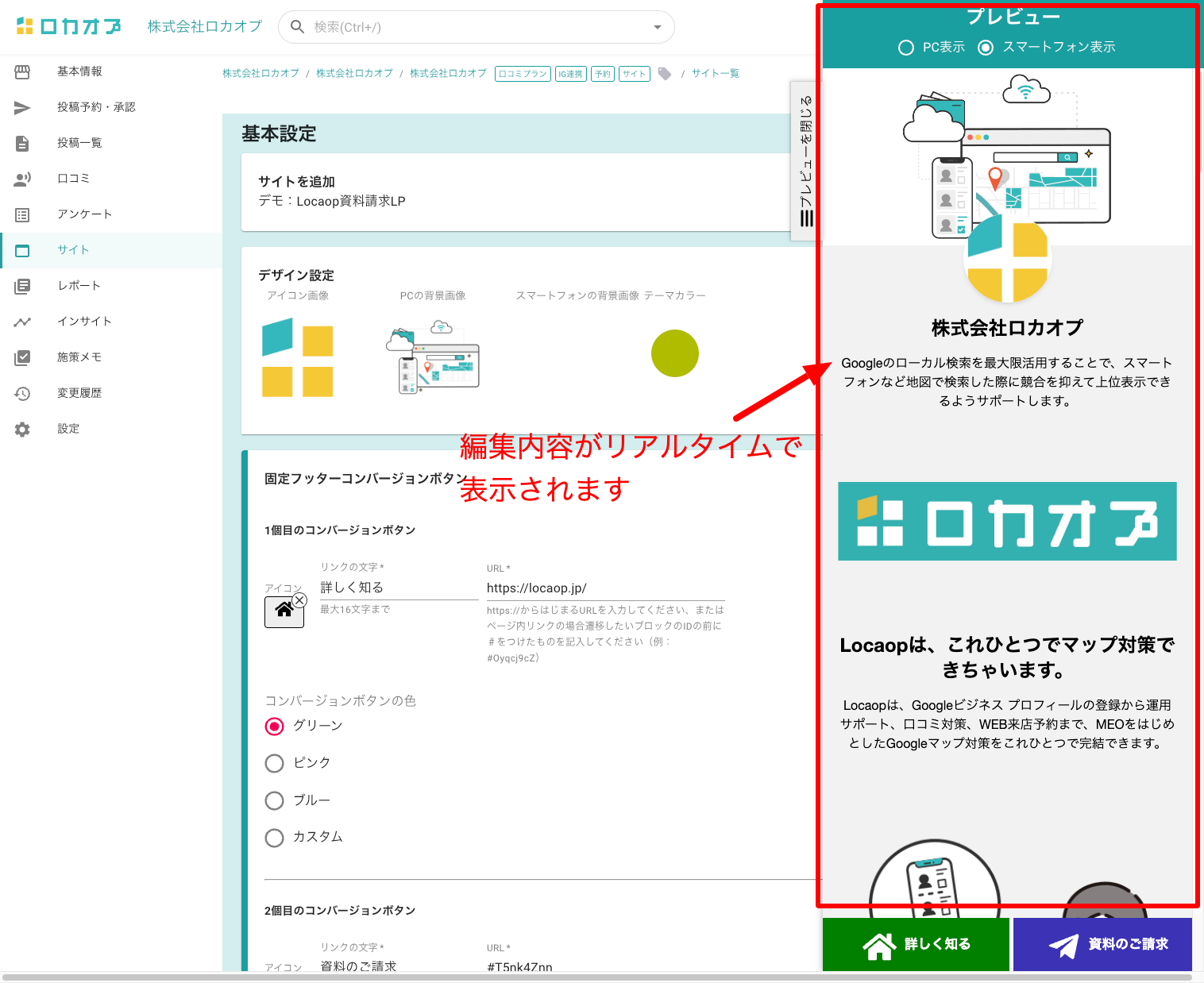The width and height of the screenshot is (1204, 983).
Task: Remove the home icon with X badge
Action: (299, 600)
